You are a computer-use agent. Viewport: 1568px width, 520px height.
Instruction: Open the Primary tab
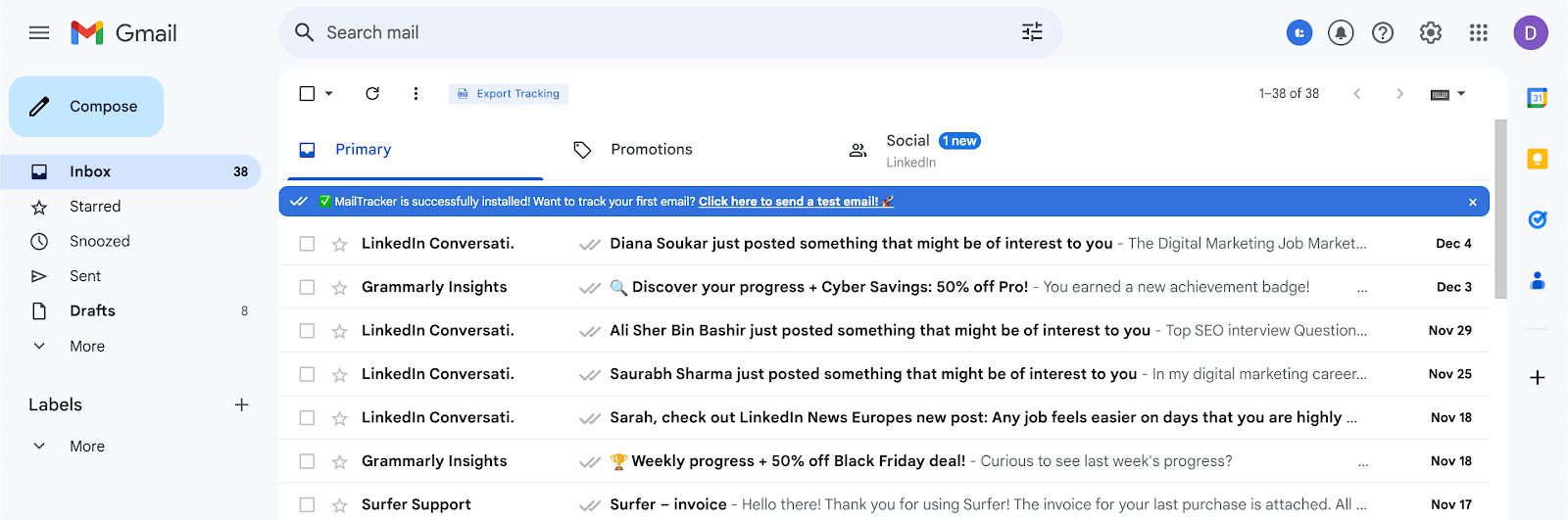click(415, 150)
